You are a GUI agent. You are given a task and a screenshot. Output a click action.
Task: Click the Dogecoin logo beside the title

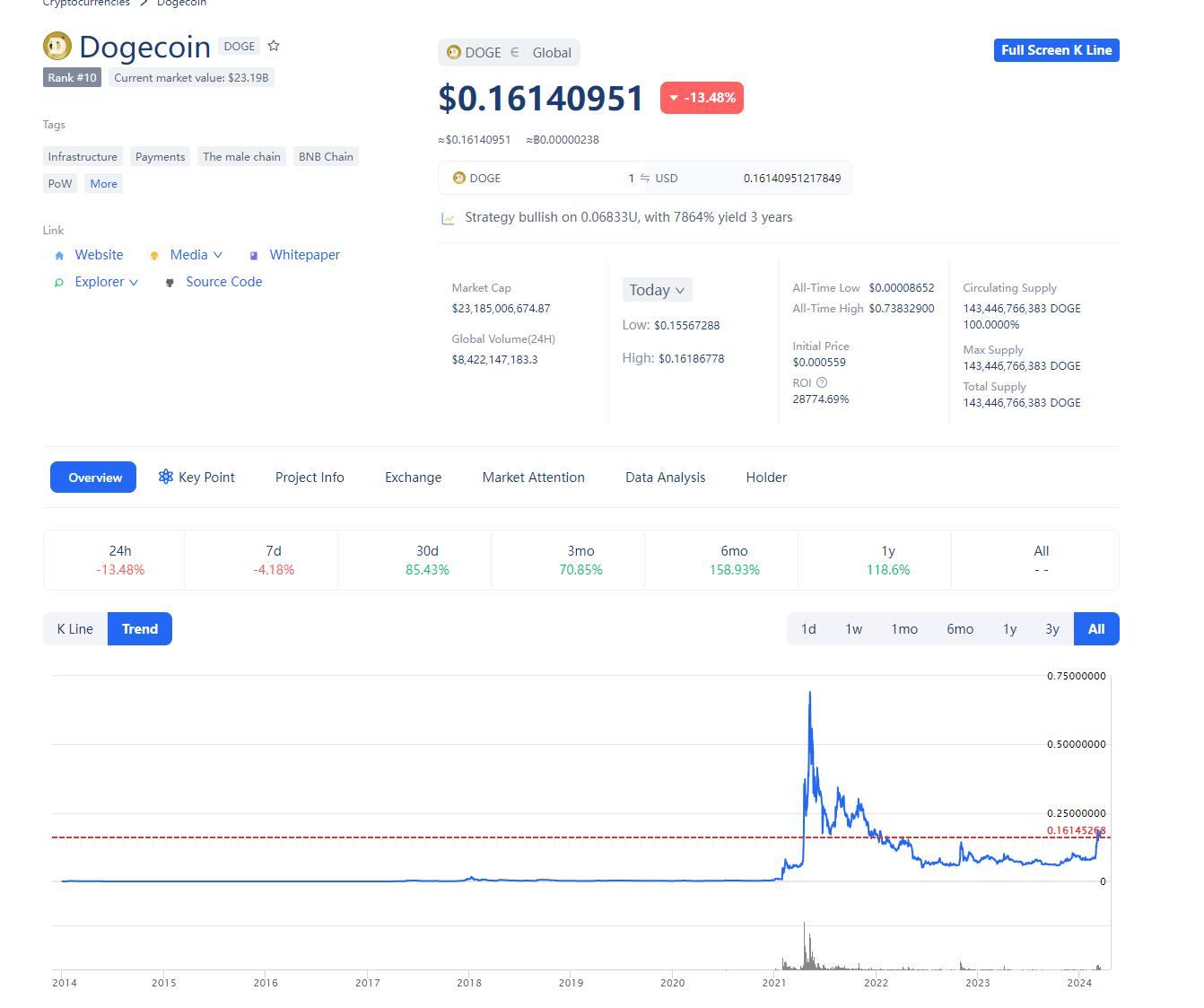click(x=57, y=46)
